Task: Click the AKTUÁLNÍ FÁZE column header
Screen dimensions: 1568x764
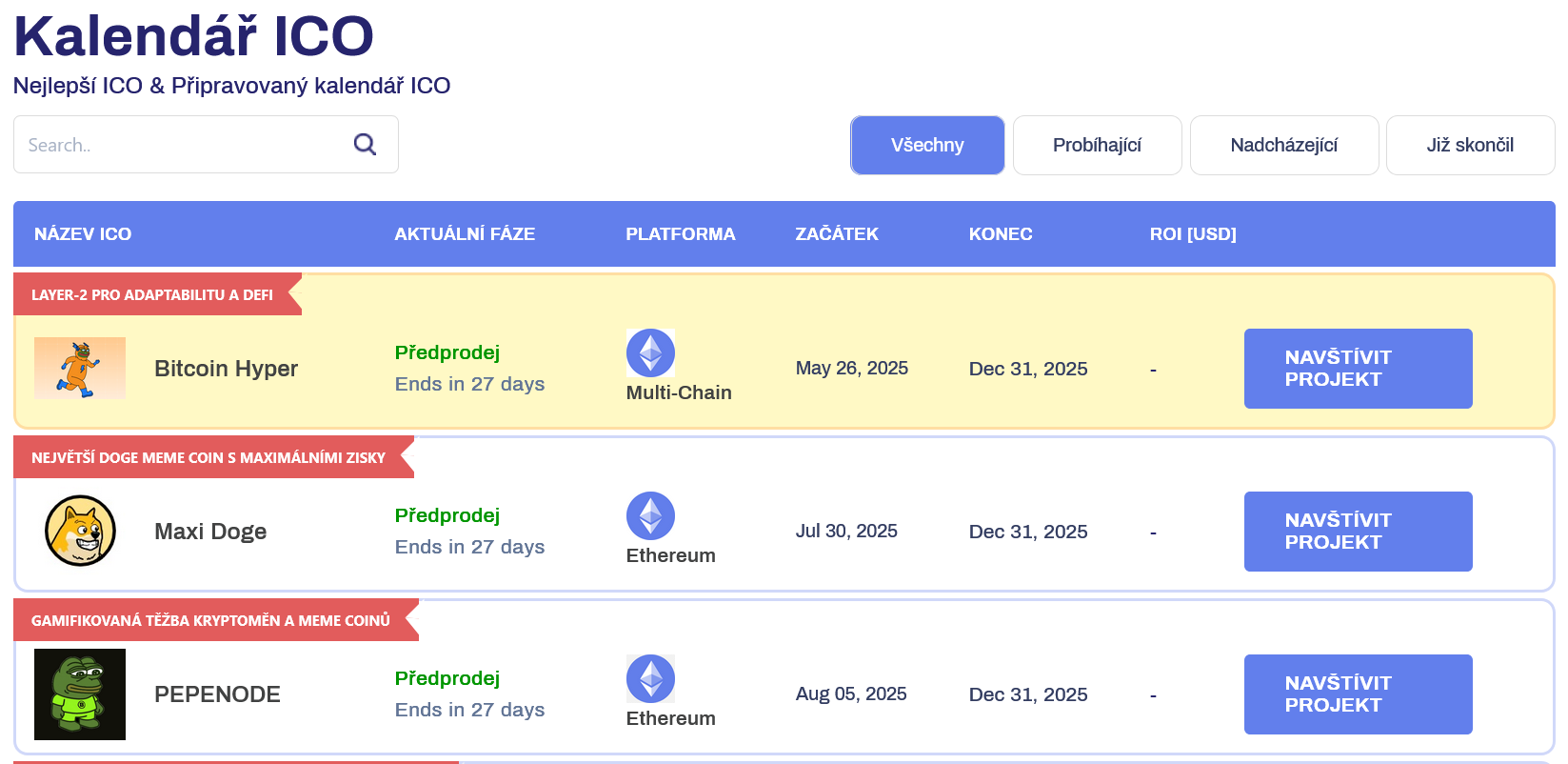Action: (x=465, y=234)
